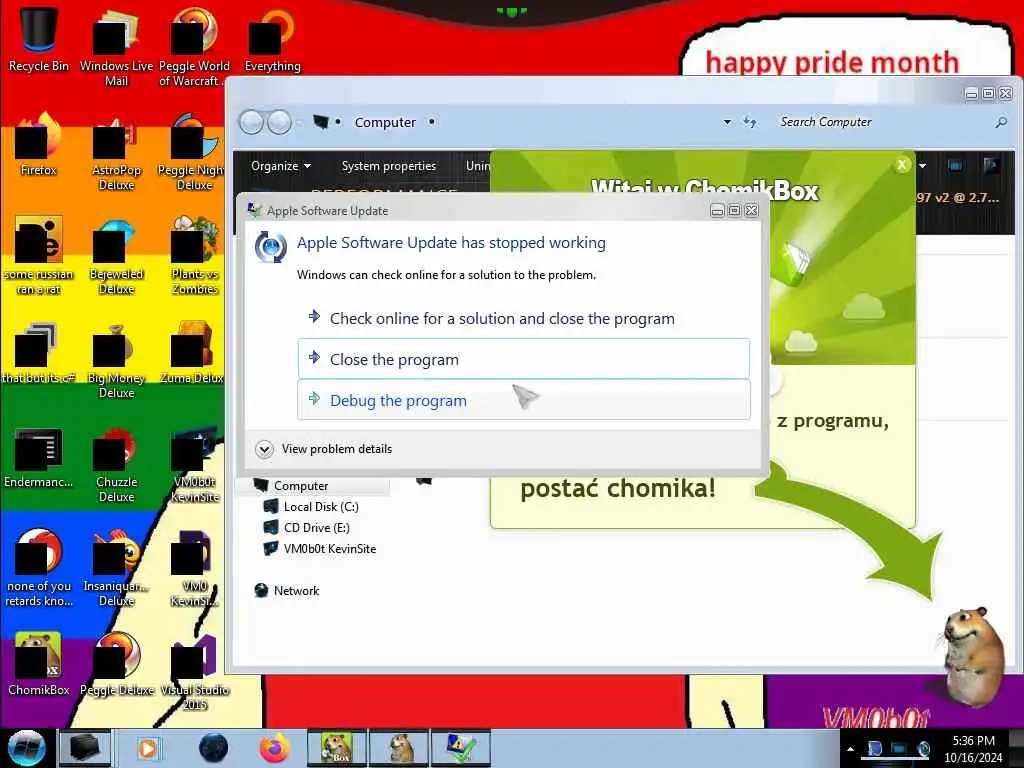
Task: Click Explorer Back navigation button
Action: point(251,122)
